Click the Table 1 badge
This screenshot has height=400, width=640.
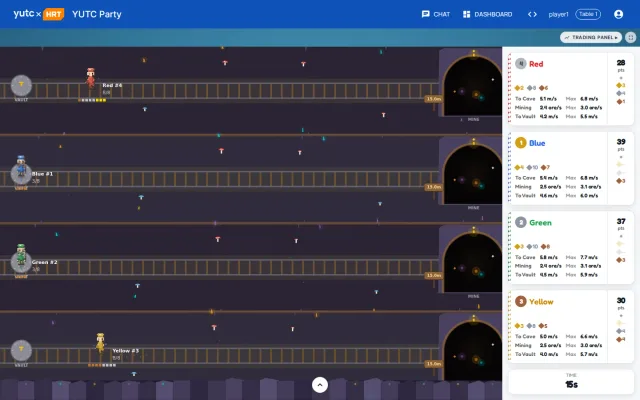[x=588, y=14]
